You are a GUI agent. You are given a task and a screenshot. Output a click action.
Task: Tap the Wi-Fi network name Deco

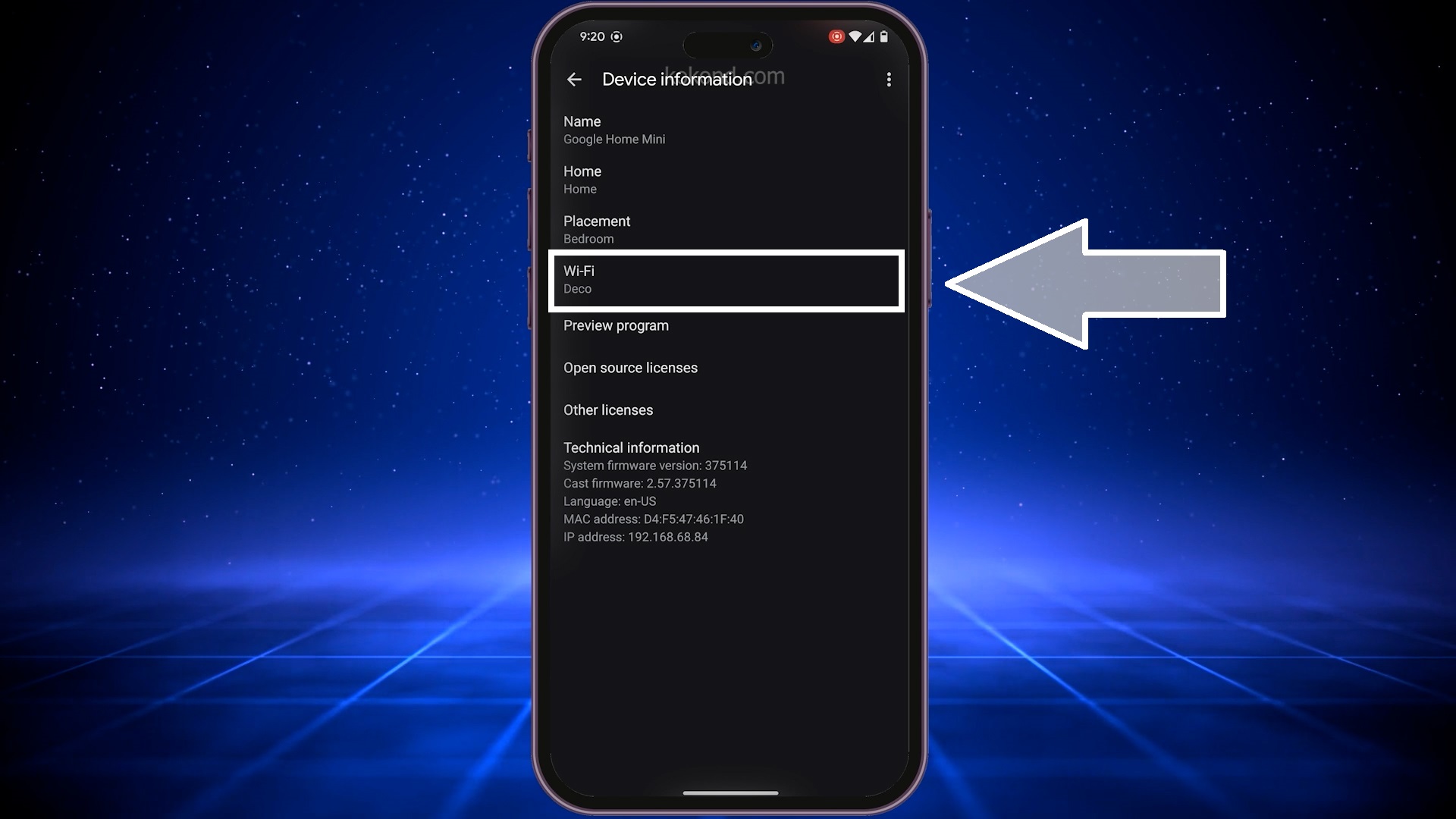(x=577, y=289)
